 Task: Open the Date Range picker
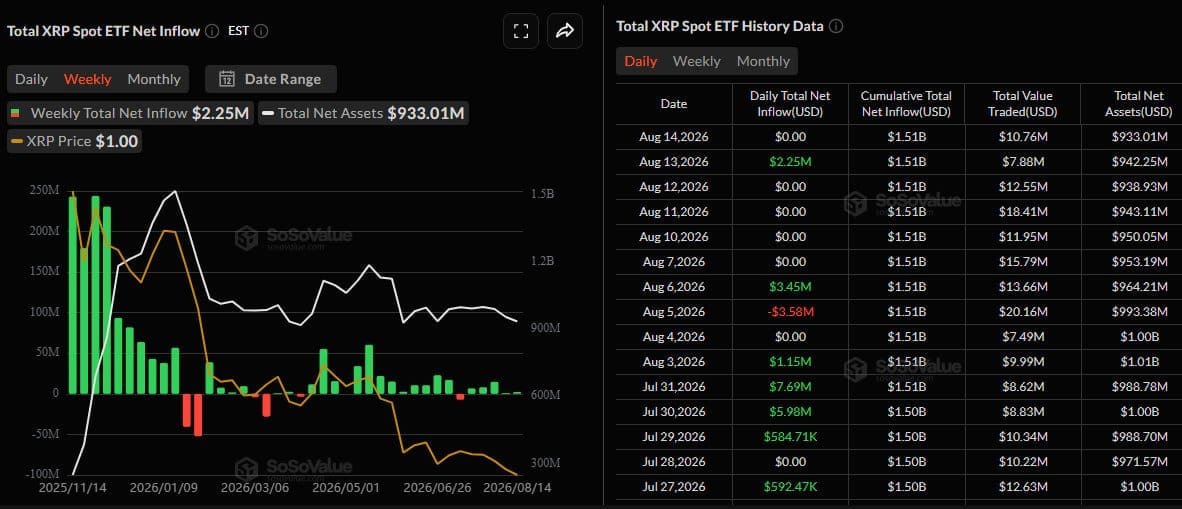click(271, 79)
